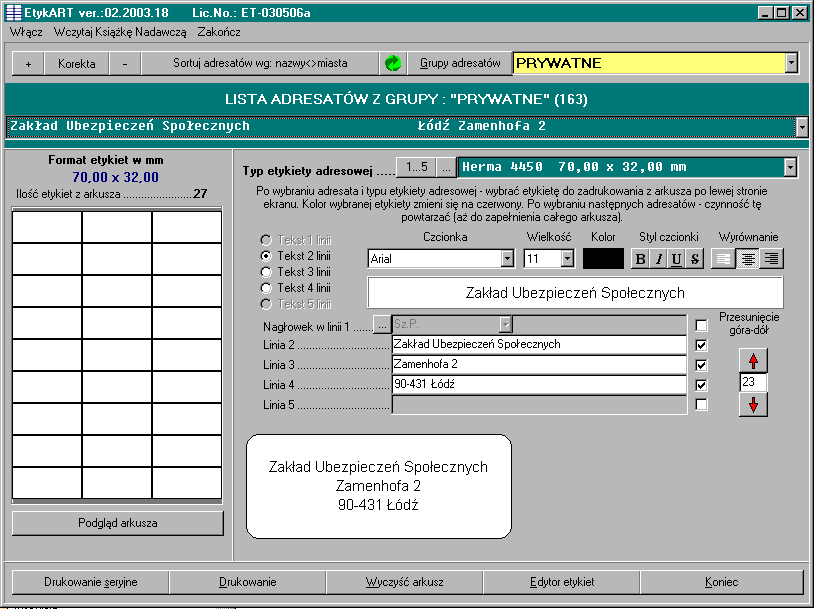Shift label text down with red arrow
This screenshot has height=609, width=814.
tap(753, 404)
